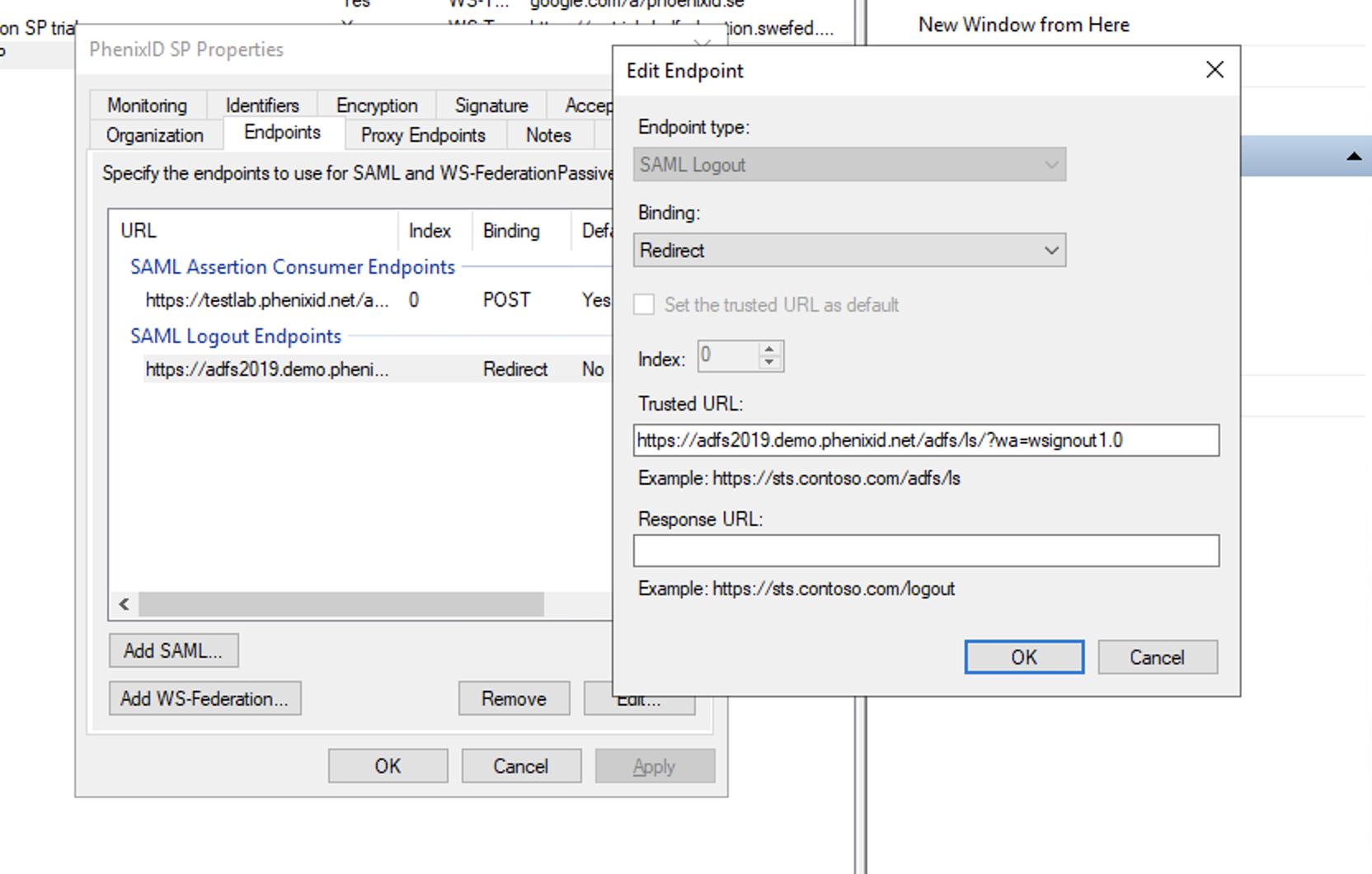Remove the selected endpoint
1372x874 pixels.
[x=514, y=698]
